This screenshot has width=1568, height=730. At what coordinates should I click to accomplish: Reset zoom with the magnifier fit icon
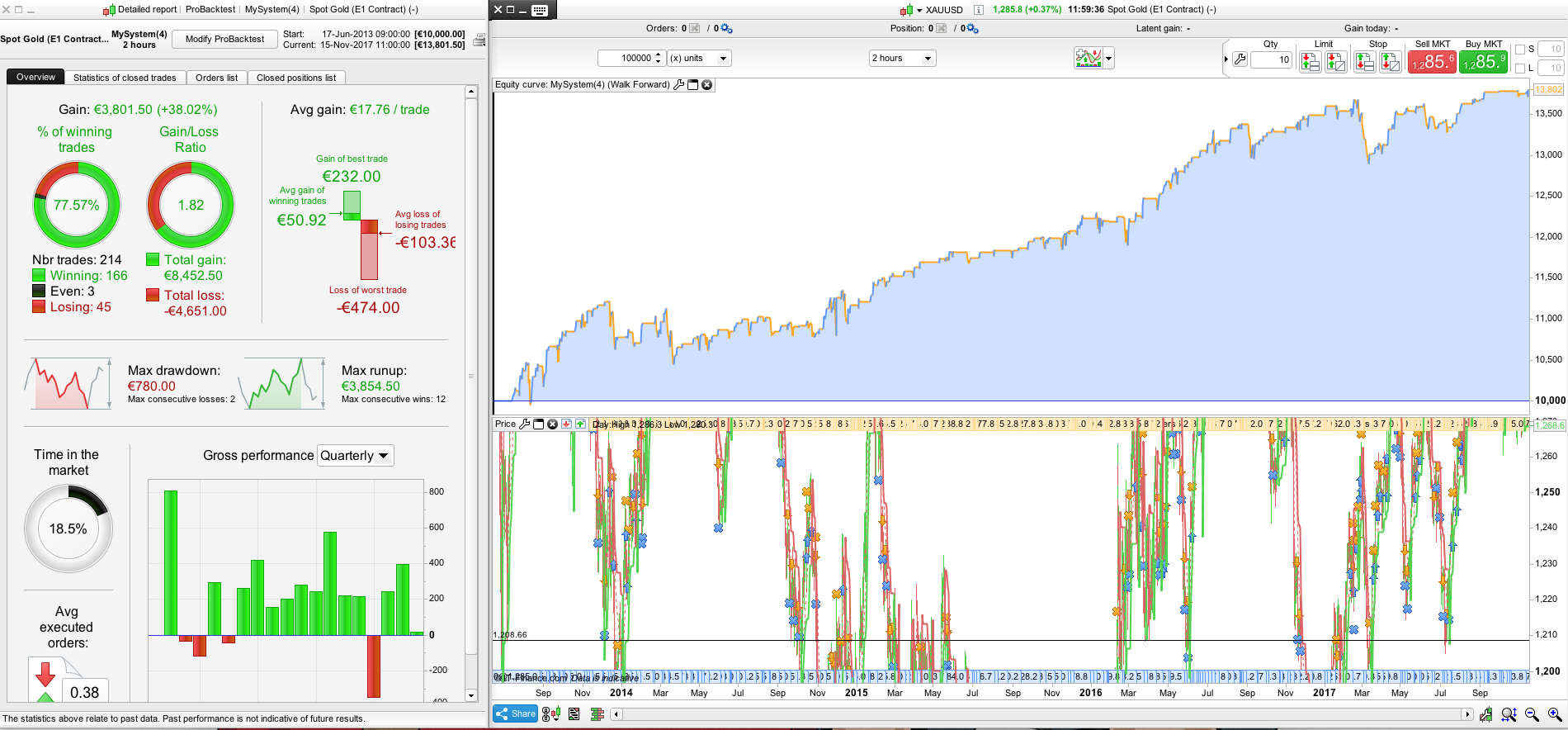tap(1509, 714)
